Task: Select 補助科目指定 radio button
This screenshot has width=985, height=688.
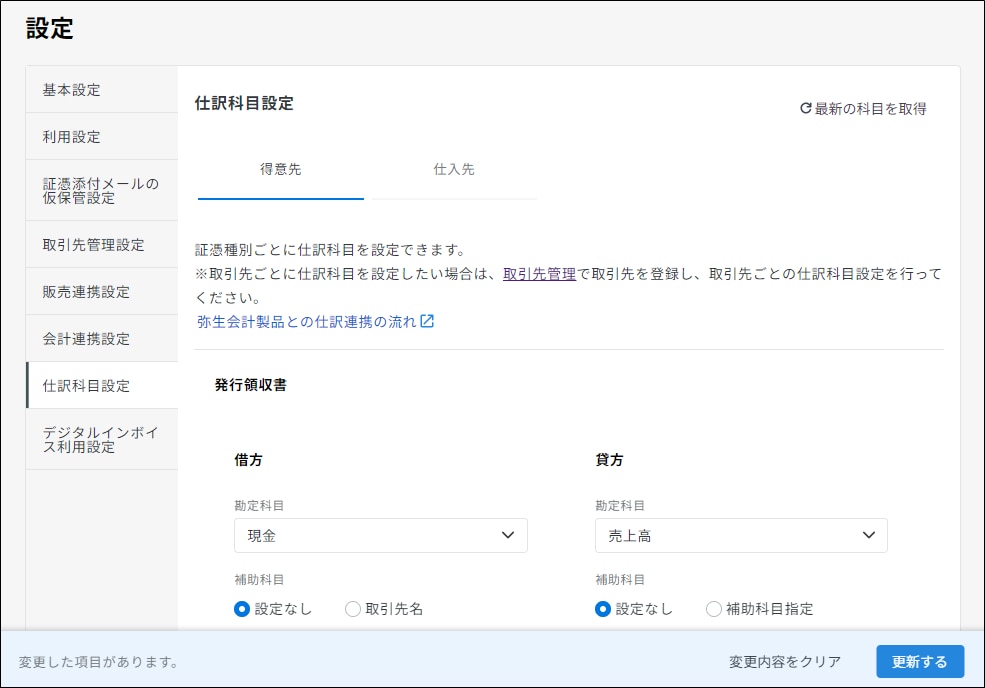Action: pos(714,609)
